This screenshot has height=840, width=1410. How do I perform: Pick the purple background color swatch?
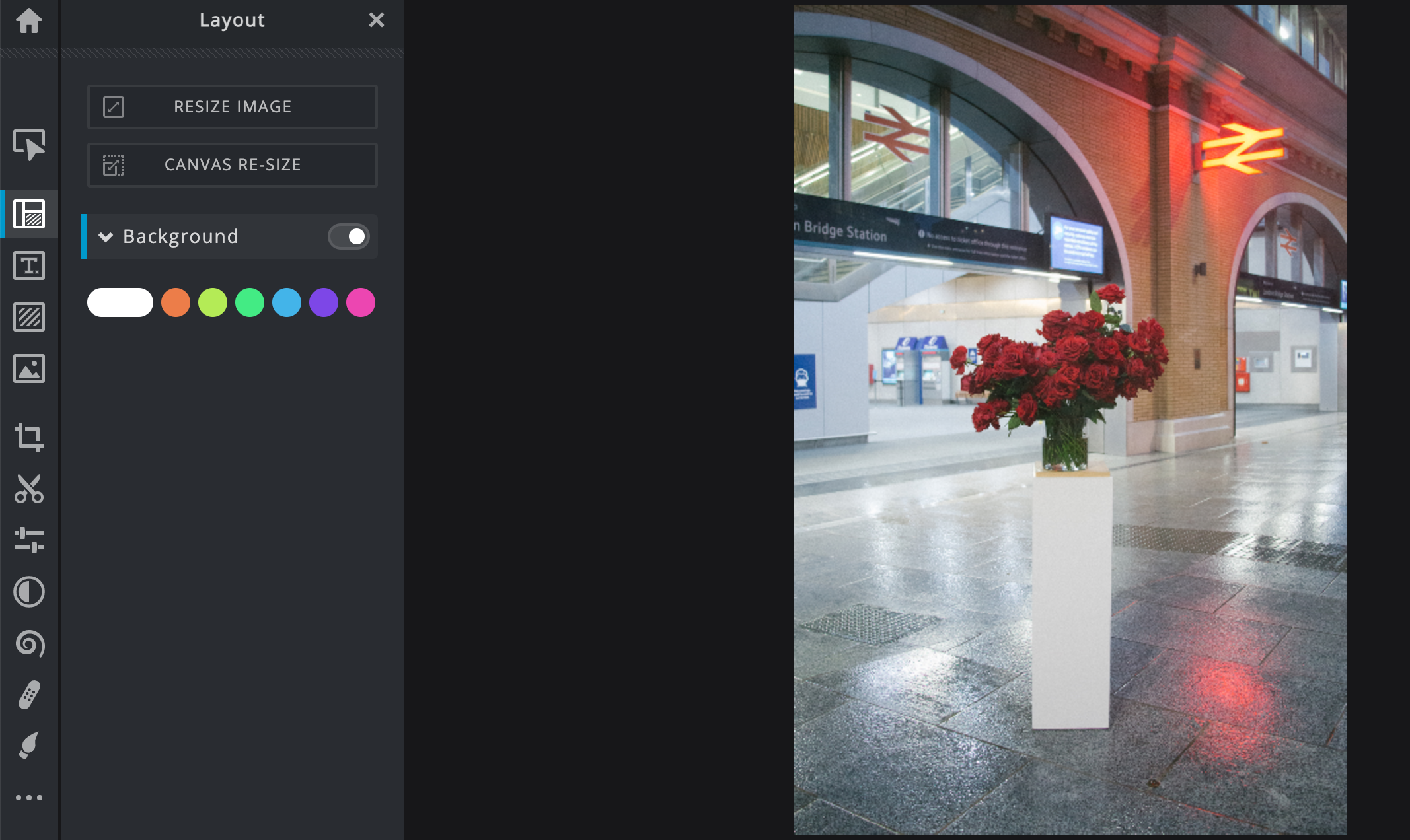pyautogui.click(x=324, y=302)
